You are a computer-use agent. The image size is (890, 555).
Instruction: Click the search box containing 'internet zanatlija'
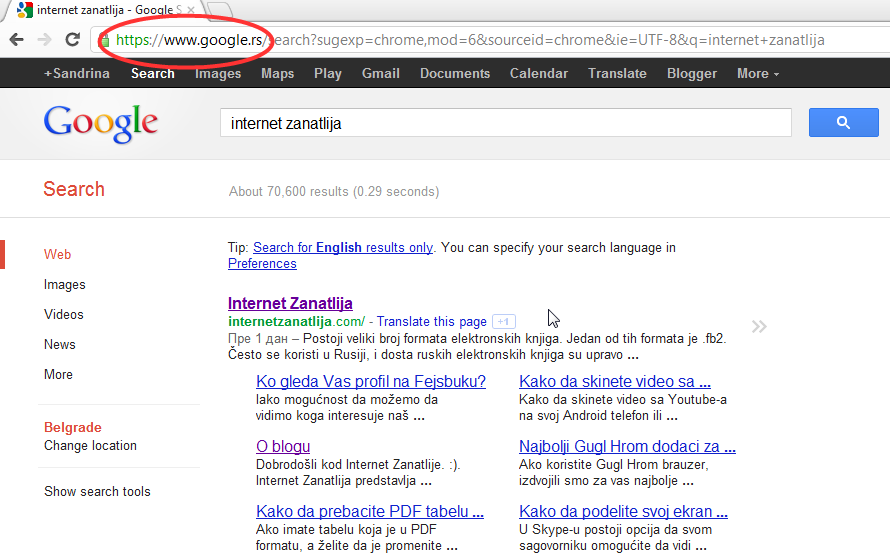tap(506, 123)
